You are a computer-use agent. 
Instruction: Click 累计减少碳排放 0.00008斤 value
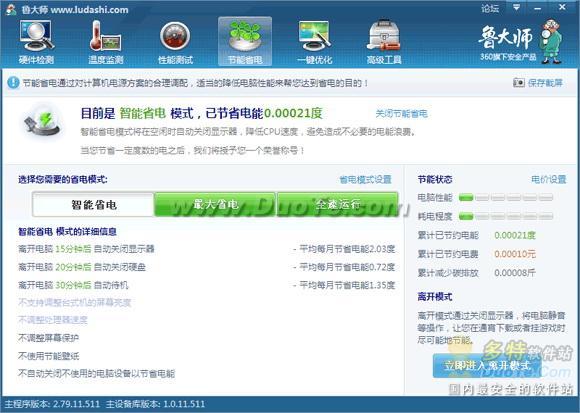515,273
